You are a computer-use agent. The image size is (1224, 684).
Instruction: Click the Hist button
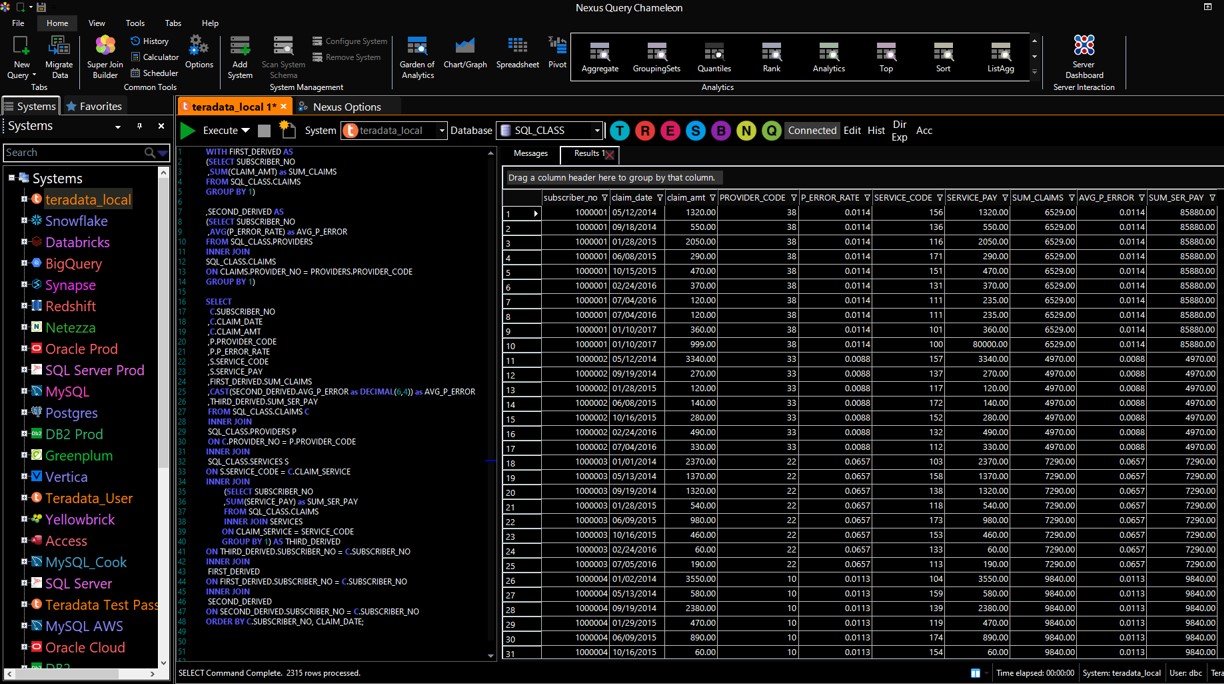(876, 130)
